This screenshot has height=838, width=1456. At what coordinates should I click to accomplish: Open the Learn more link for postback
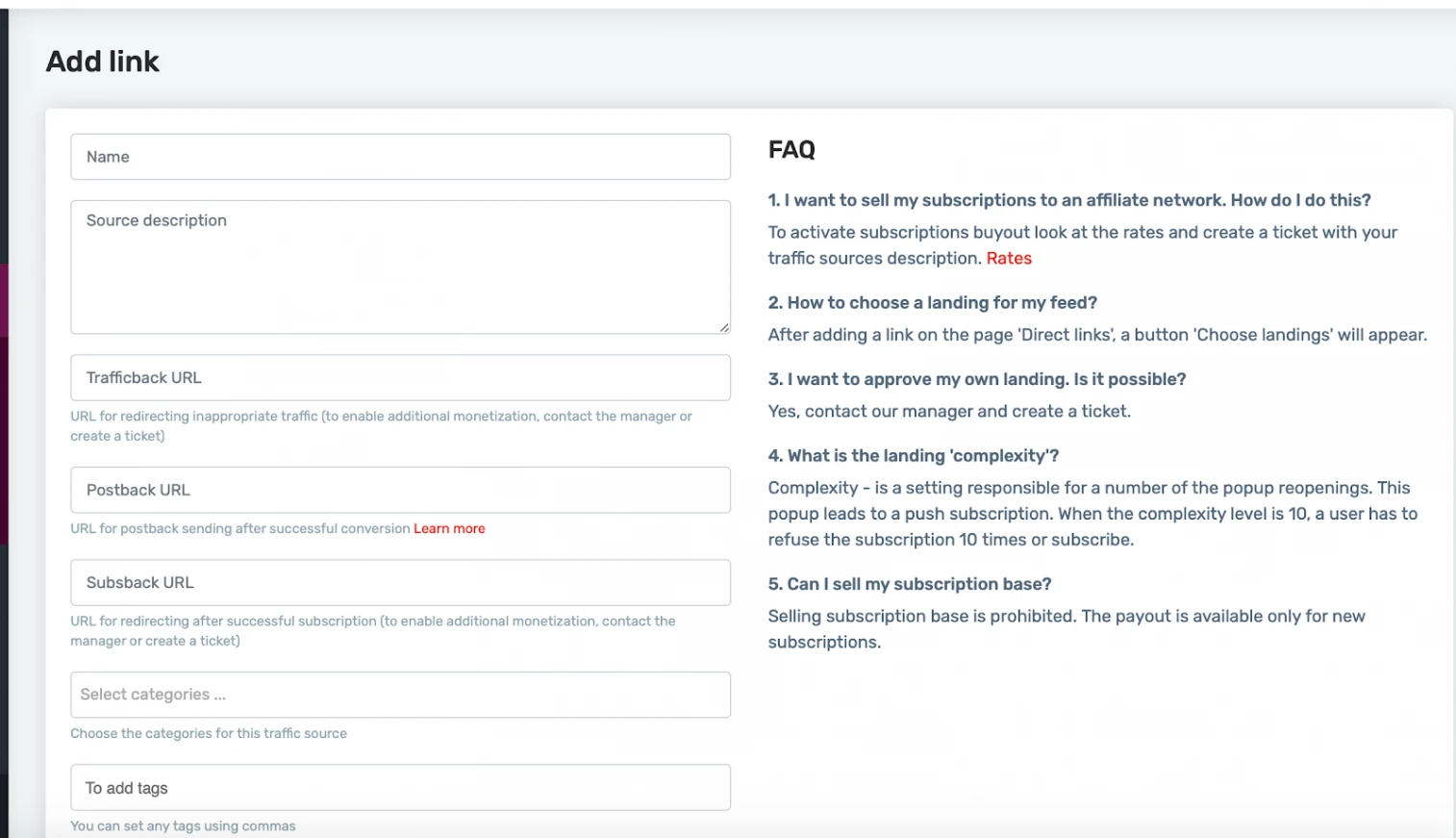coord(449,528)
